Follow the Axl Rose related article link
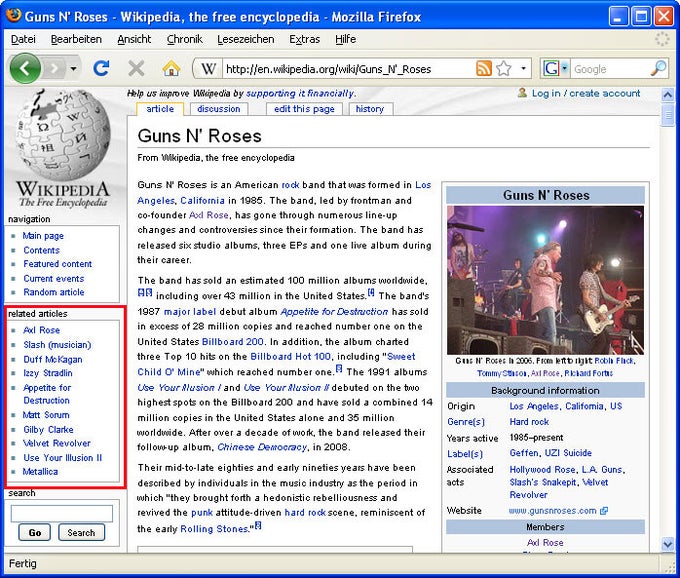 [41, 330]
